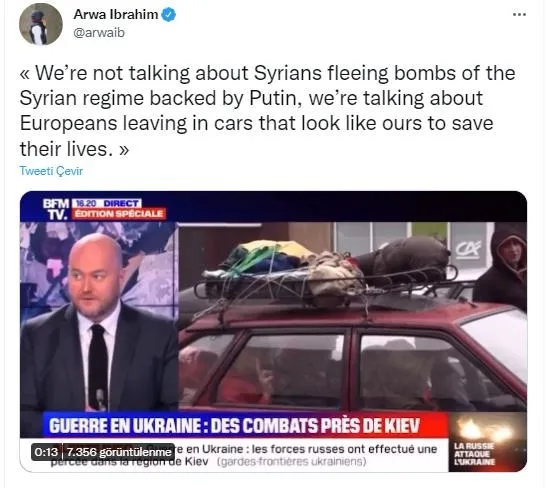The height and width of the screenshot is (488, 548).
Task: Play the embedded BFM TV video
Action: (273, 331)
